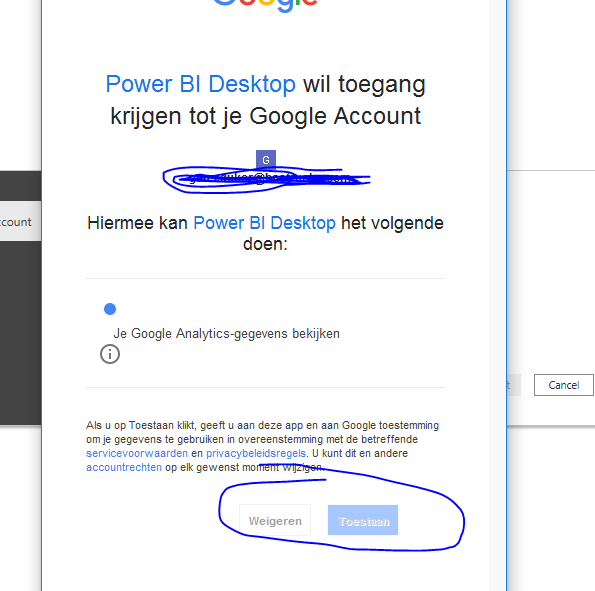This screenshot has width=595, height=591.
Task: Select the partially visible account tab behind dialog
Action: pyautogui.click(x=20, y=221)
